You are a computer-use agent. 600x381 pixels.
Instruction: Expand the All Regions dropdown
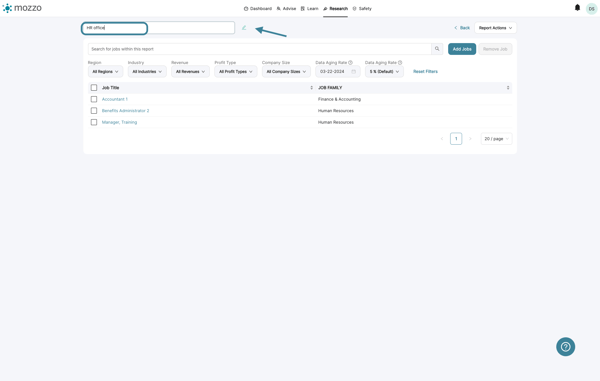(105, 72)
